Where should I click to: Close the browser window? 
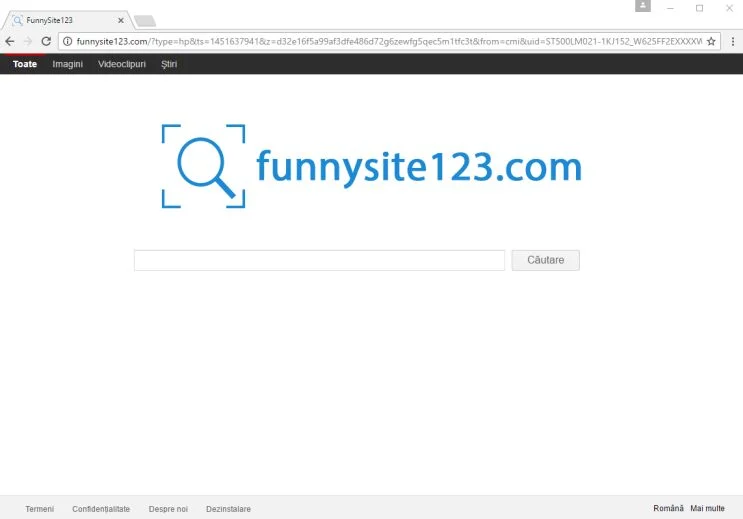[x=729, y=8]
